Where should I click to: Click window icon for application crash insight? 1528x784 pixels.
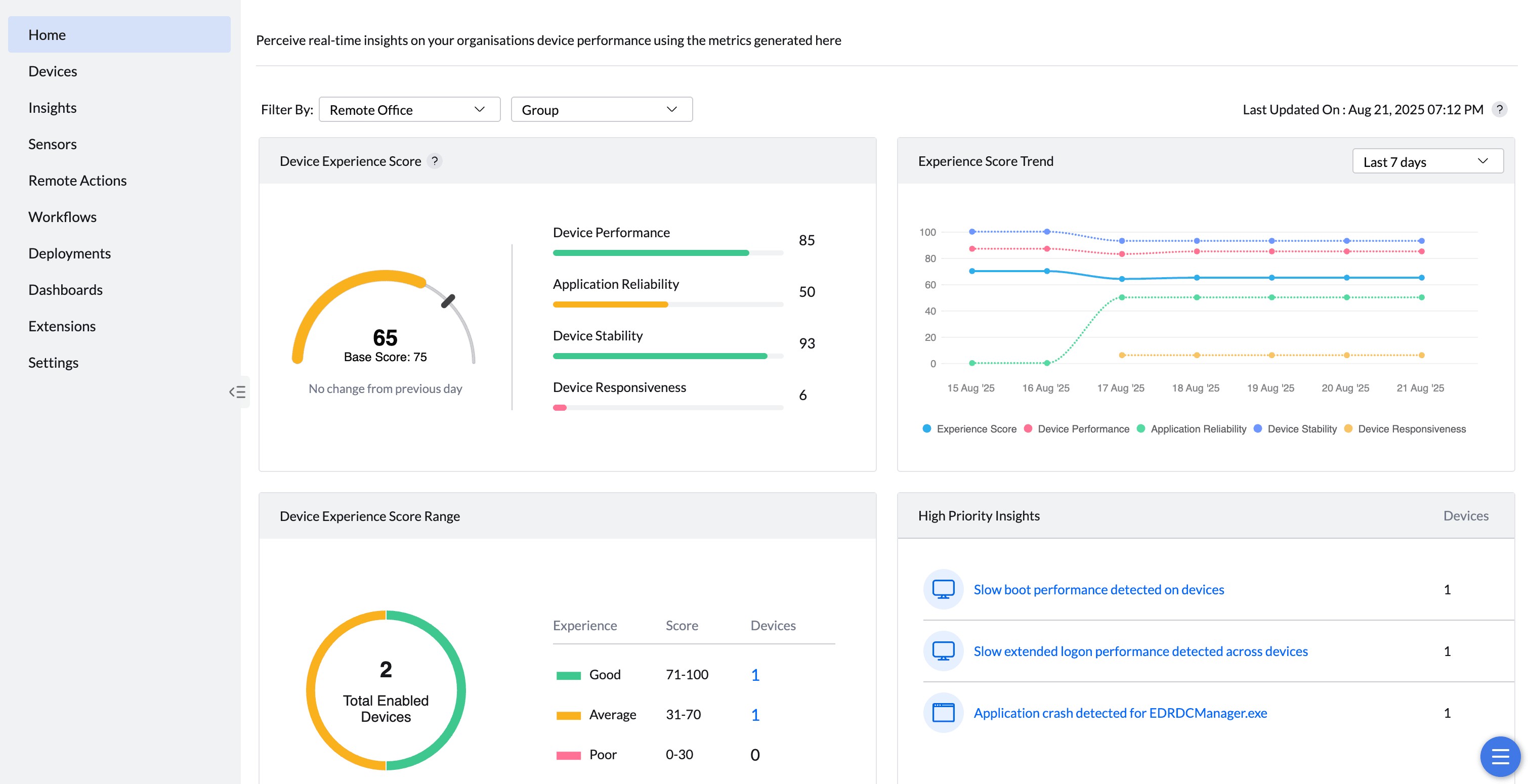tap(943, 713)
